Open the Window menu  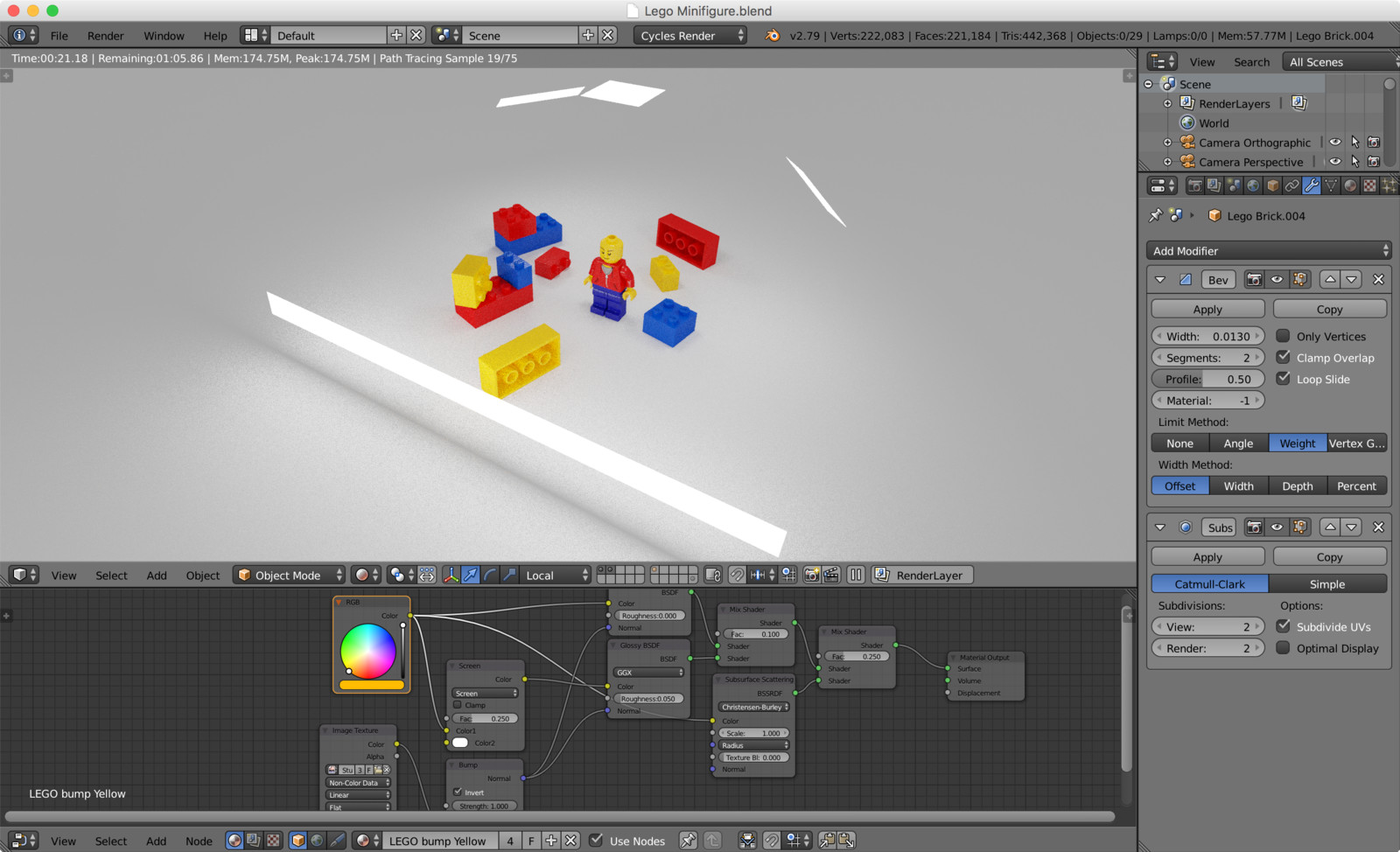point(164,36)
